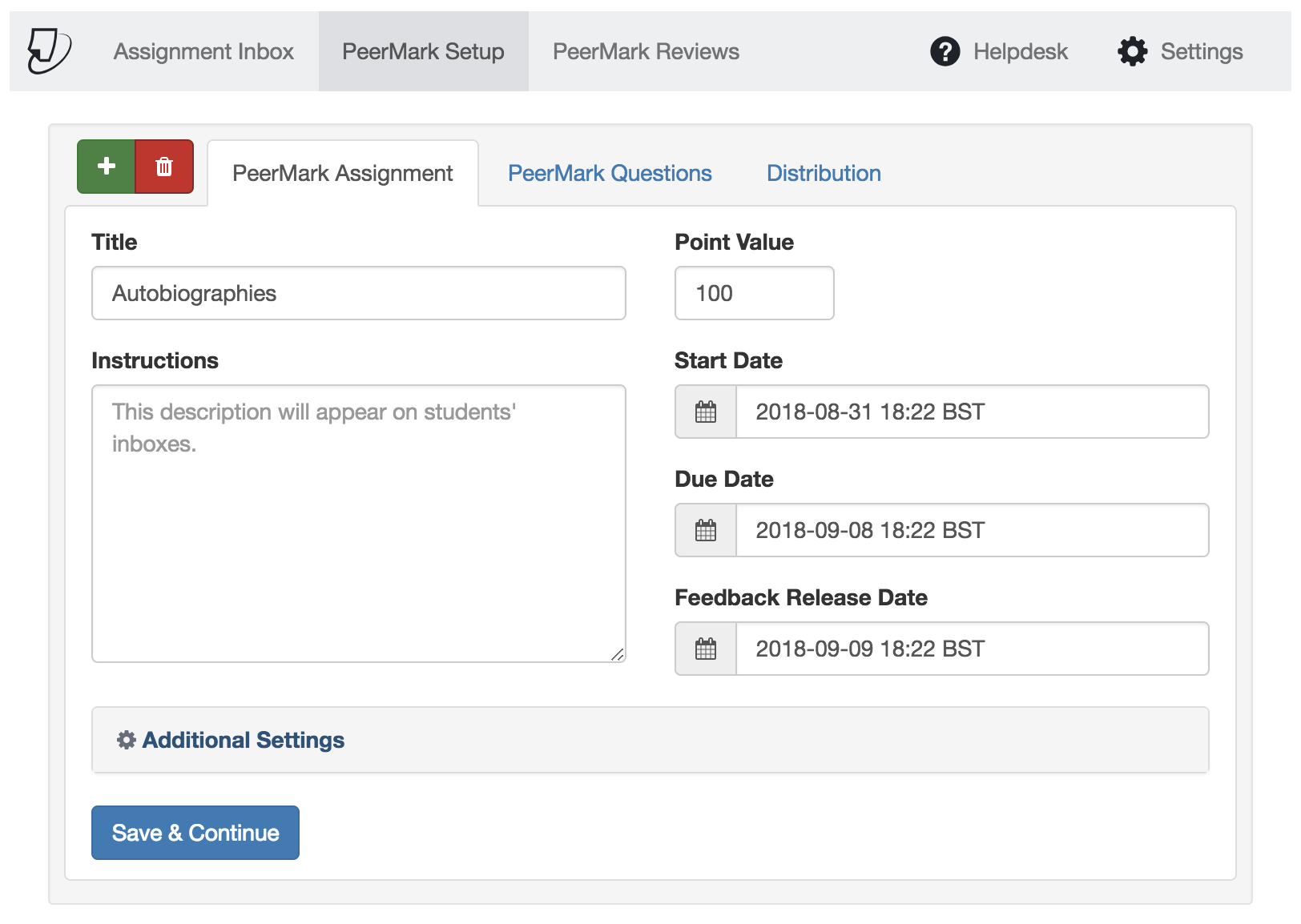
Task: Open the Due Date calendar picker
Action: tap(706, 530)
